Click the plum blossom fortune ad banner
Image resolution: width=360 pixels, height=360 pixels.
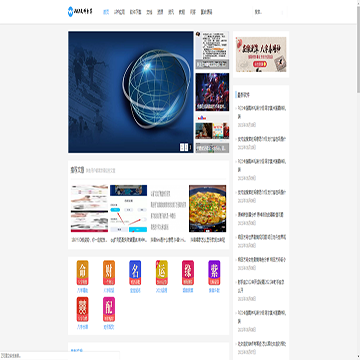tap(261, 54)
